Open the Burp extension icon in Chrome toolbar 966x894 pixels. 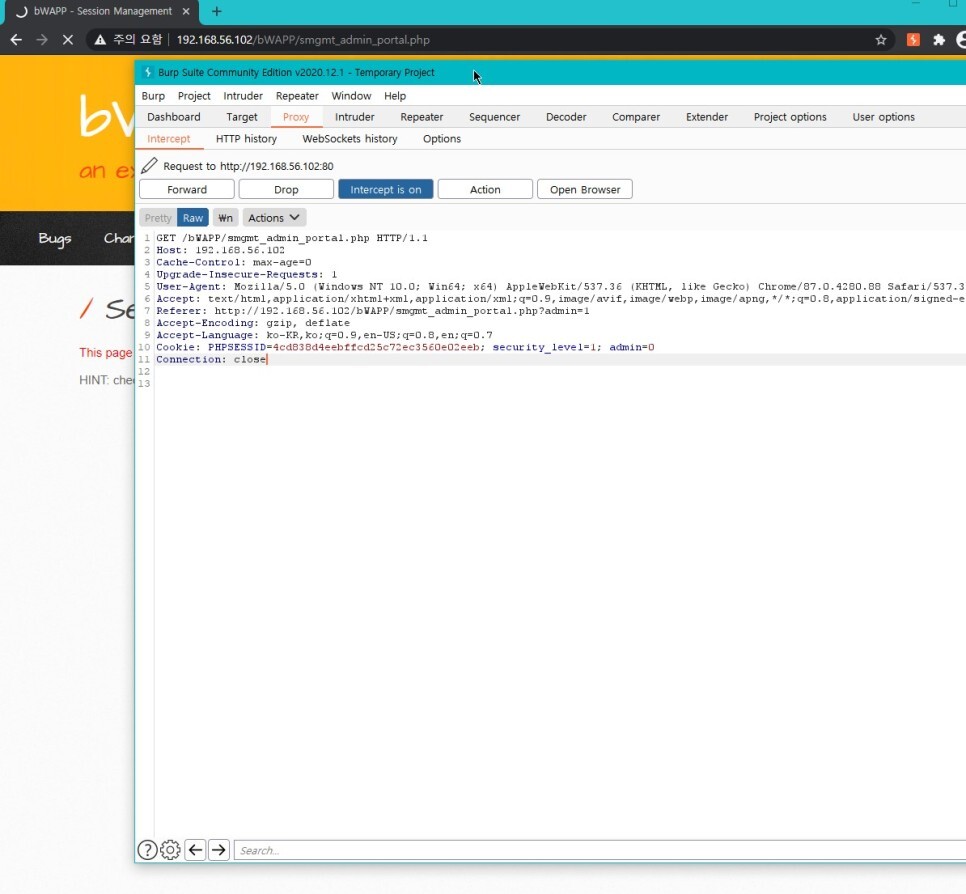pyautogui.click(x=913, y=40)
